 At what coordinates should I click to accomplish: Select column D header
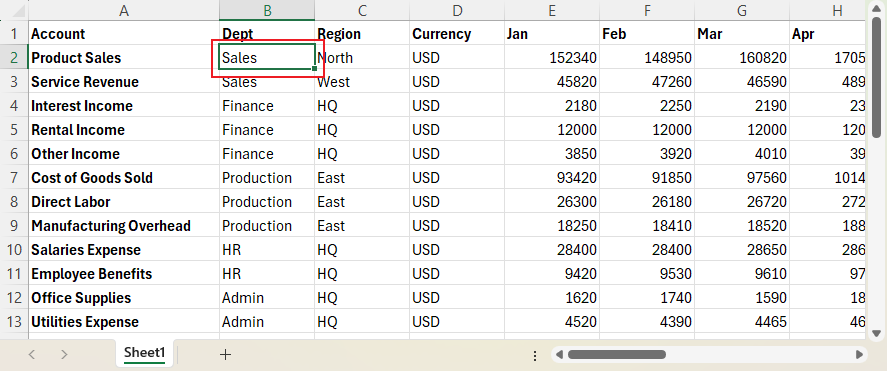[457, 10]
